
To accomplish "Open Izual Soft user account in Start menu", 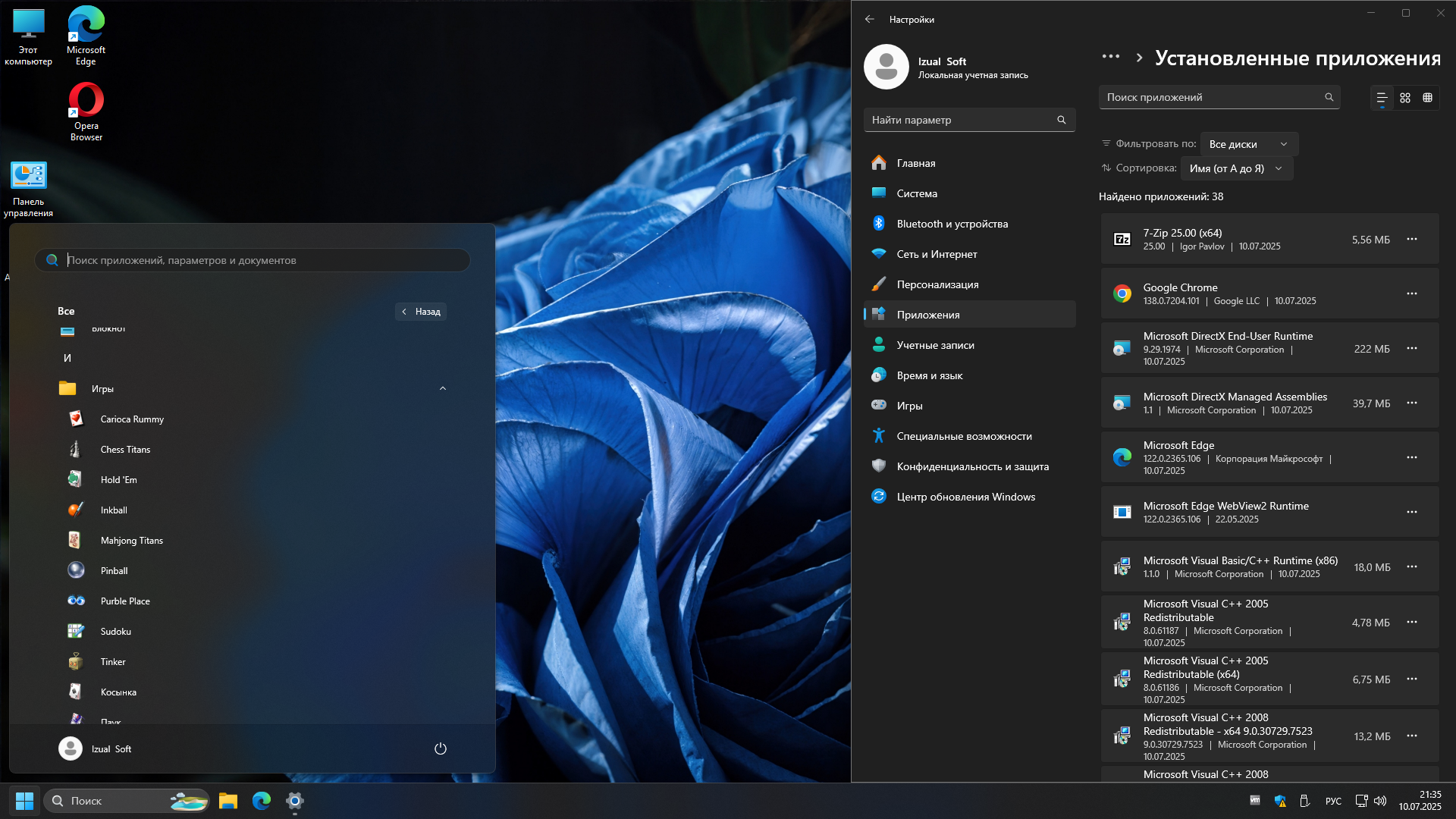I will coord(96,748).
